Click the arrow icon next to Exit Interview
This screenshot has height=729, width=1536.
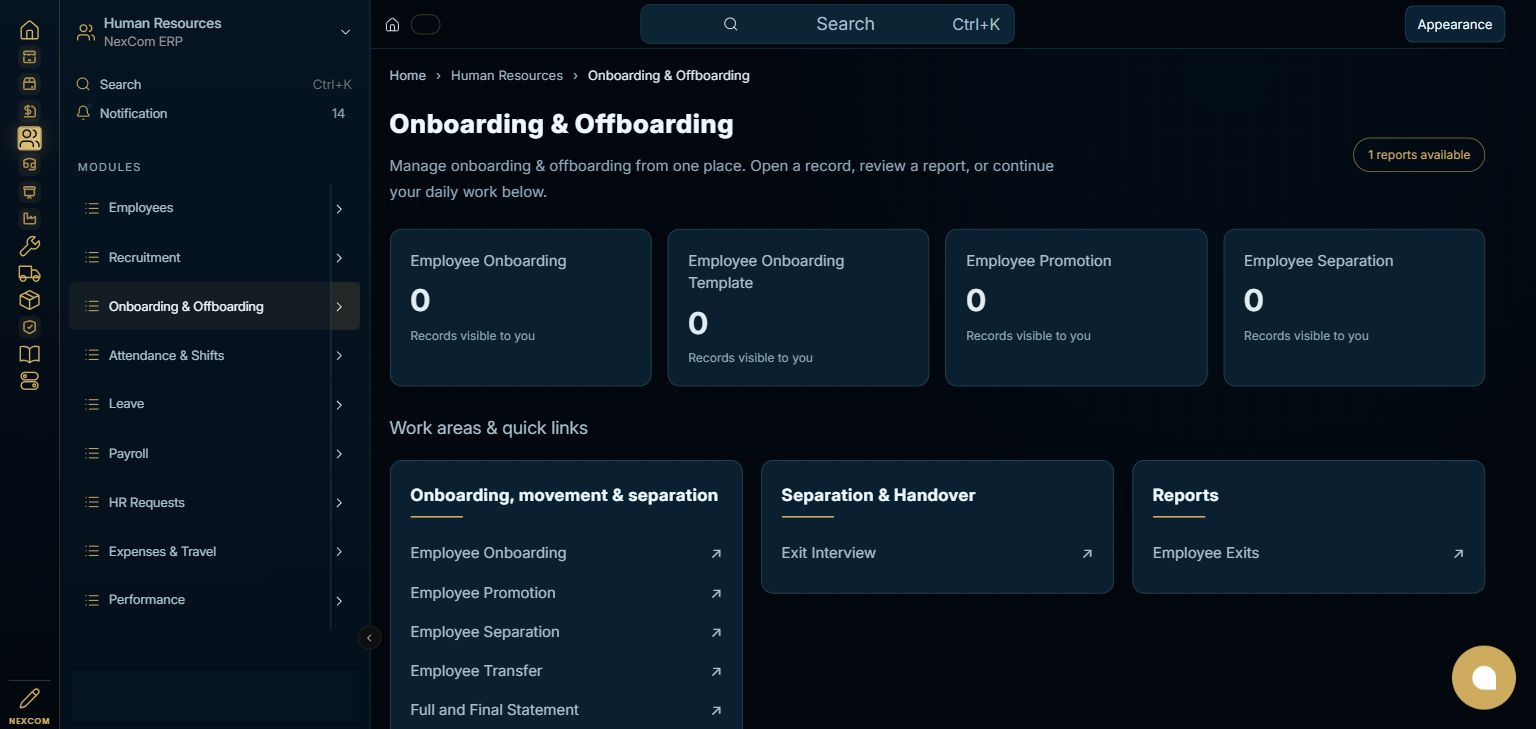pyautogui.click(x=1087, y=553)
